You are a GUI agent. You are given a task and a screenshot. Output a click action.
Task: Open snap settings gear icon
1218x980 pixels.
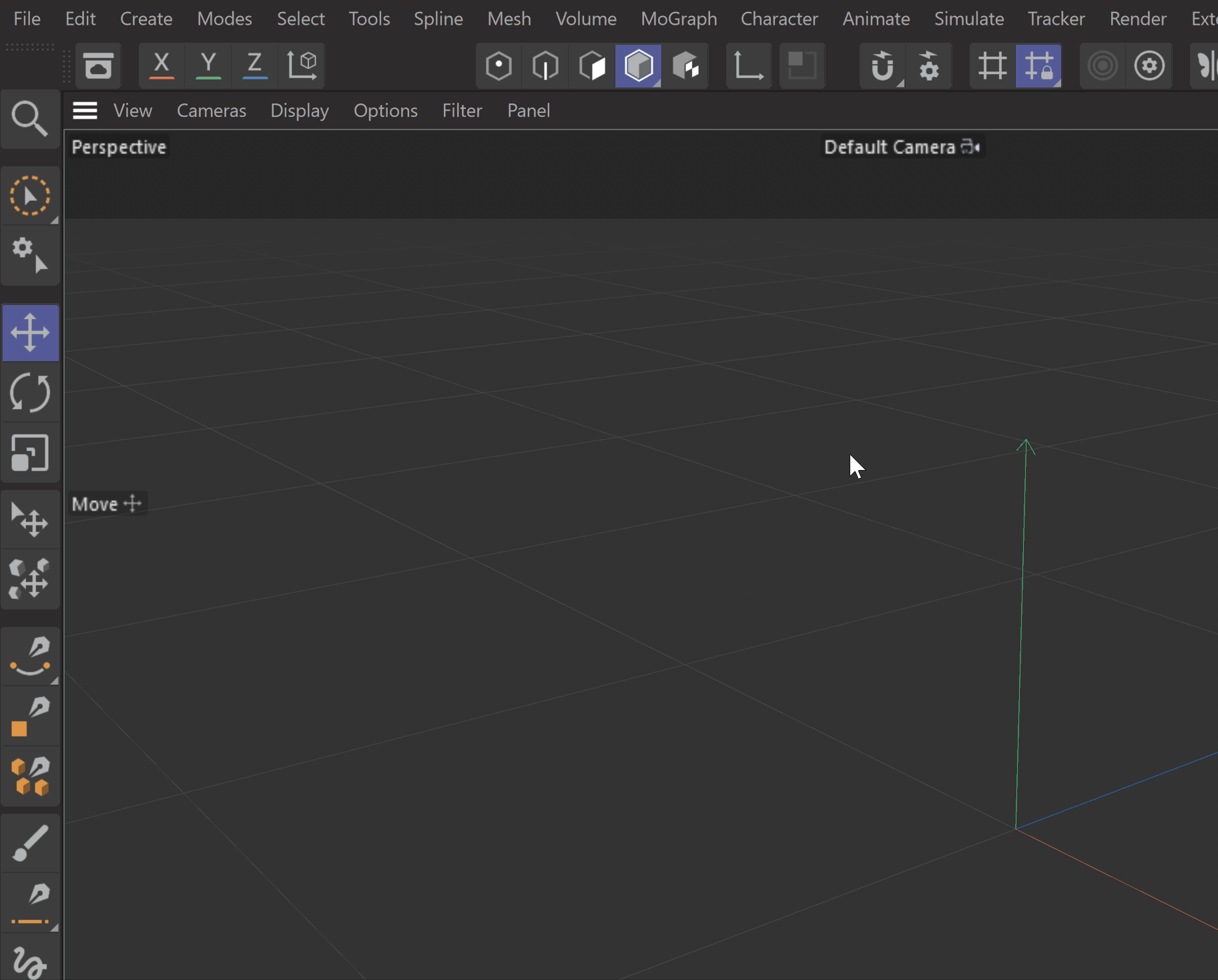coord(929,66)
